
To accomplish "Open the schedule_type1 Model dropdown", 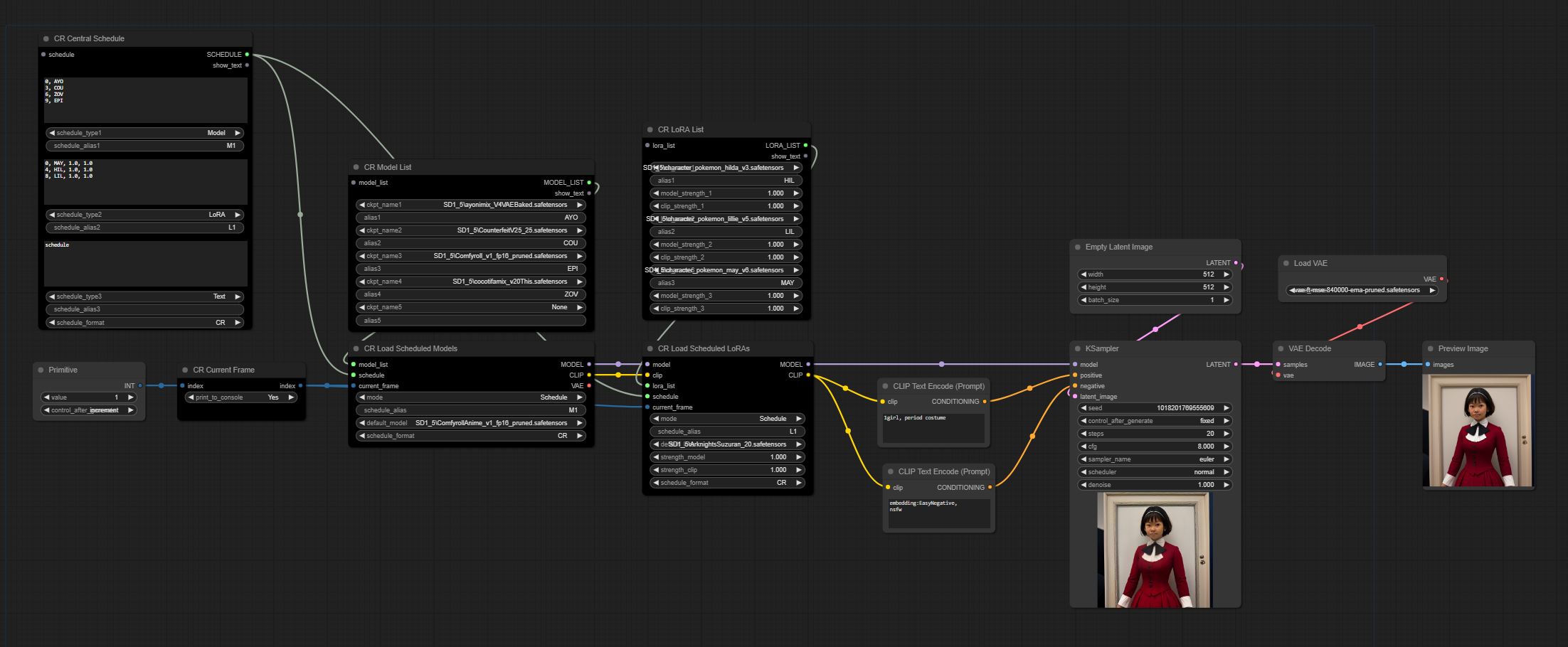I will pyautogui.click(x=144, y=133).
